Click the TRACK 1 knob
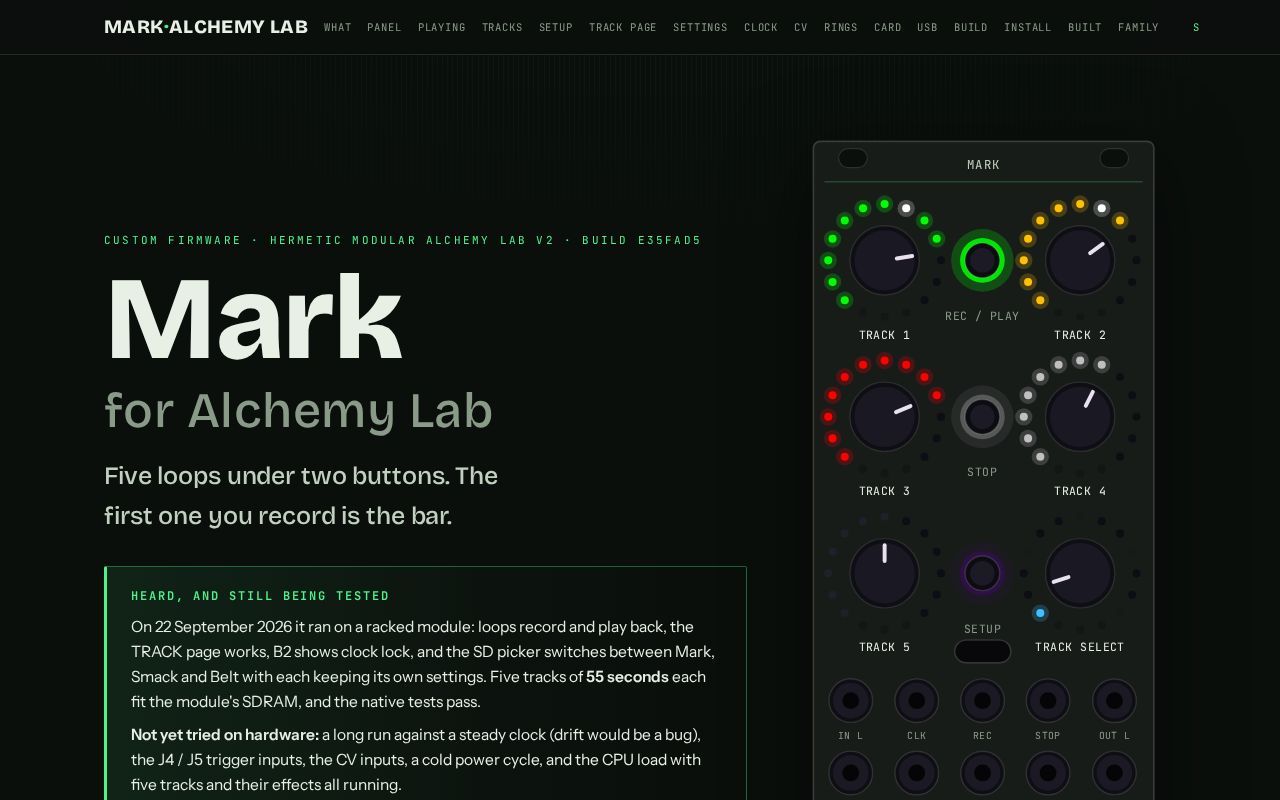The width and height of the screenshot is (1280, 800). [884, 260]
